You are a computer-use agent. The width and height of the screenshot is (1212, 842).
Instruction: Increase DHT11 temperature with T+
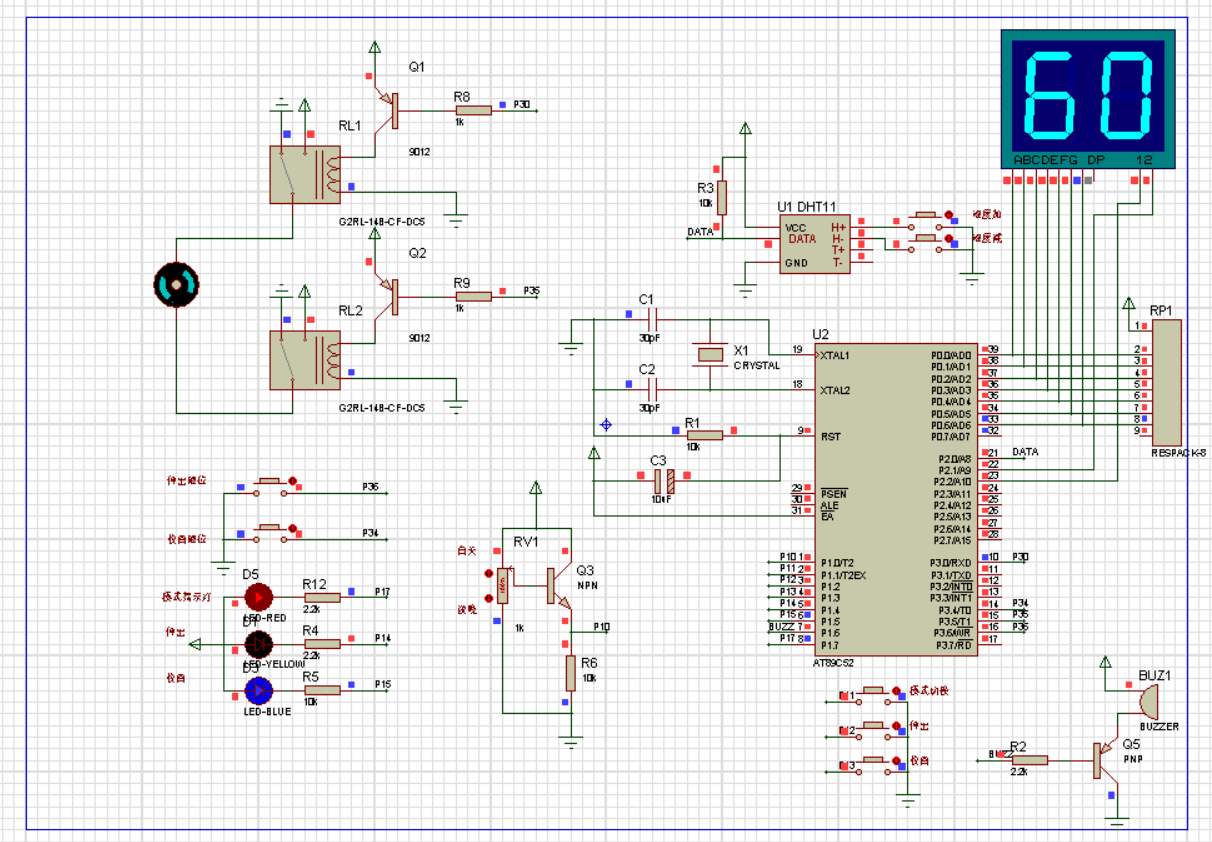838,249
